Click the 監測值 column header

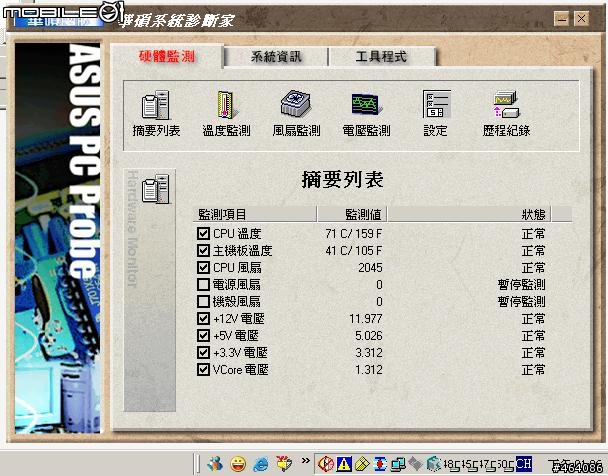coord(352,214)
